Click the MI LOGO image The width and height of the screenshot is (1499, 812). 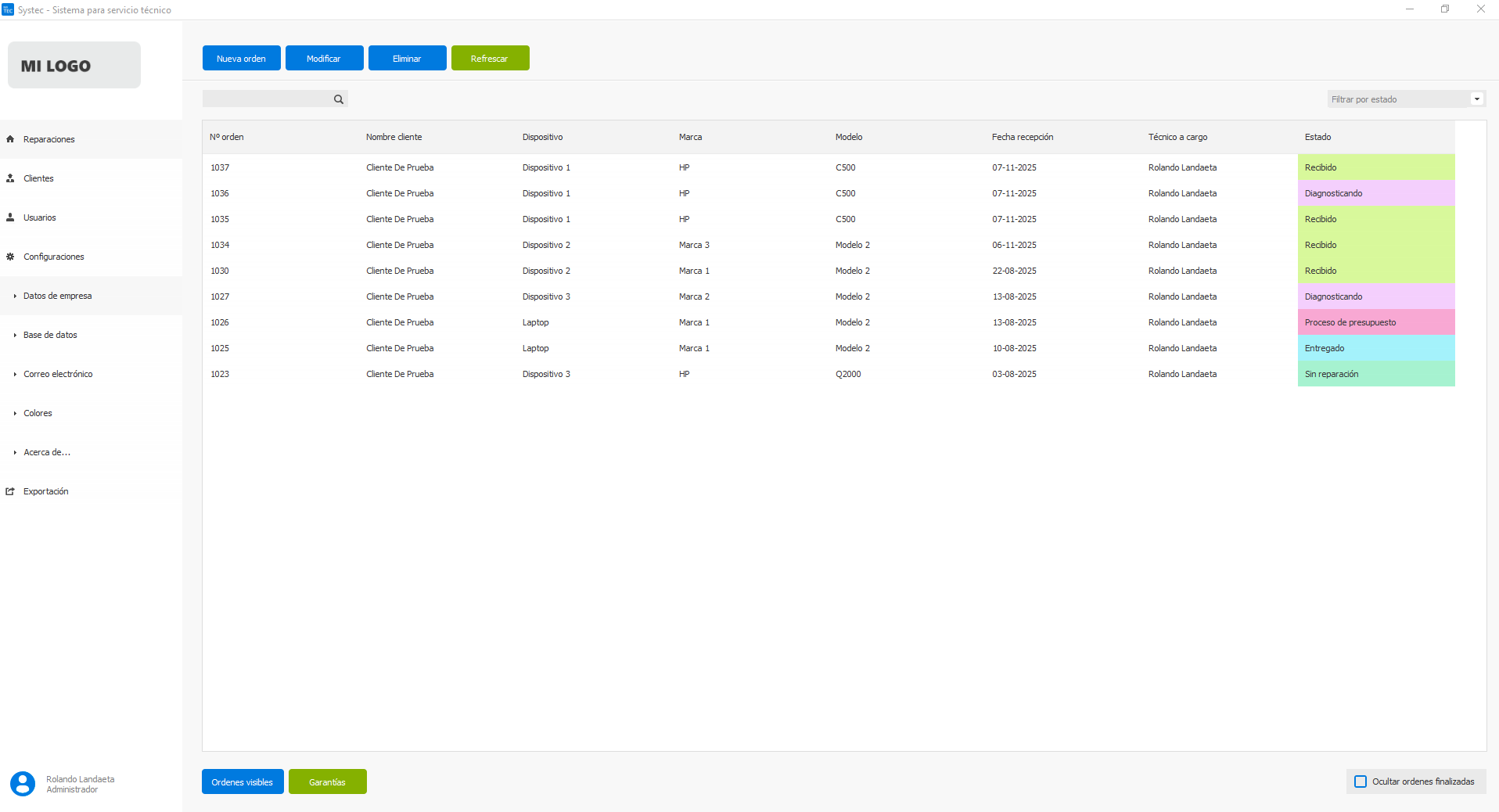tap(74, 66)
